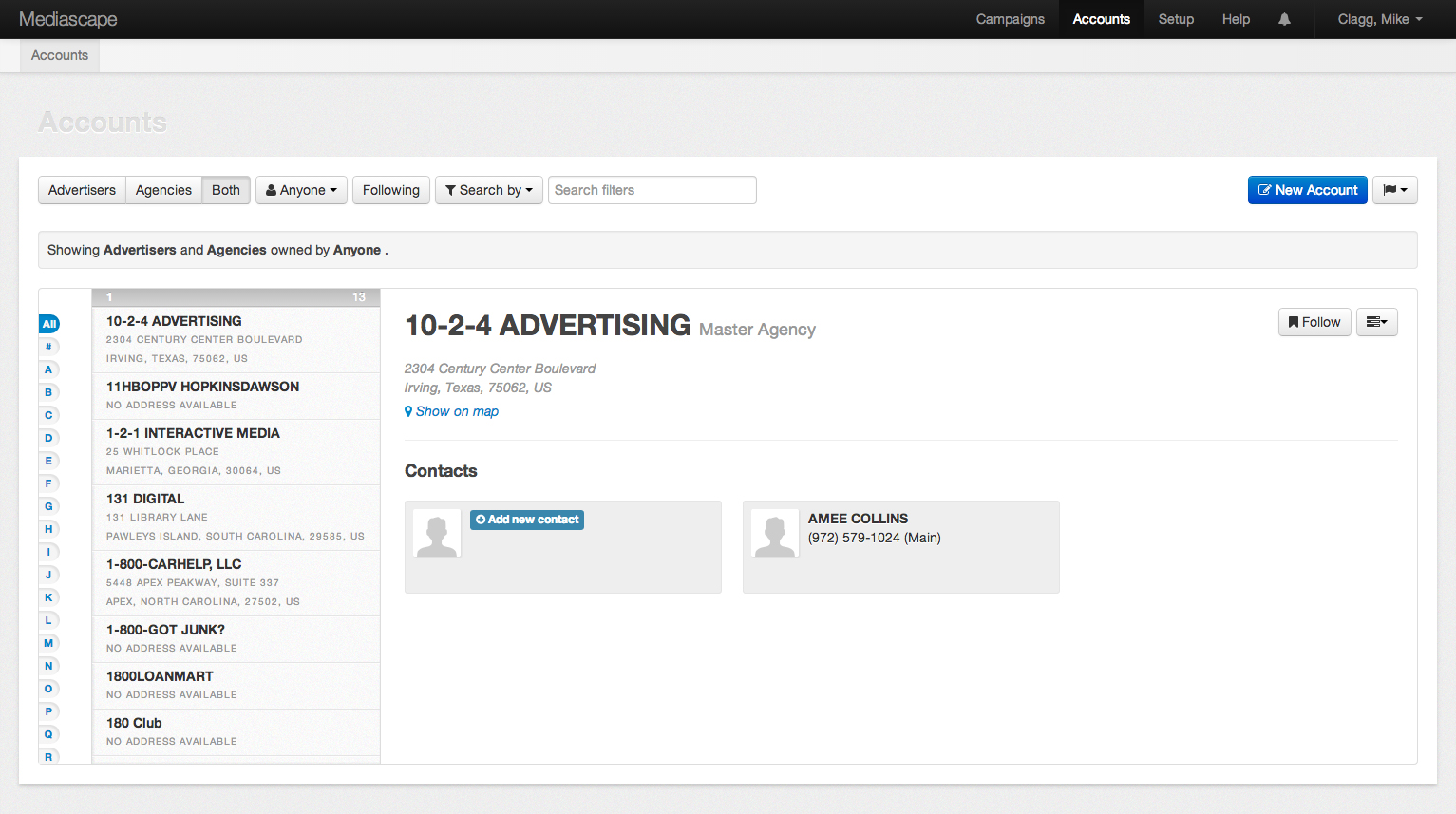Click the Add new contact button

pyautogui.click(x=527, y=520)
